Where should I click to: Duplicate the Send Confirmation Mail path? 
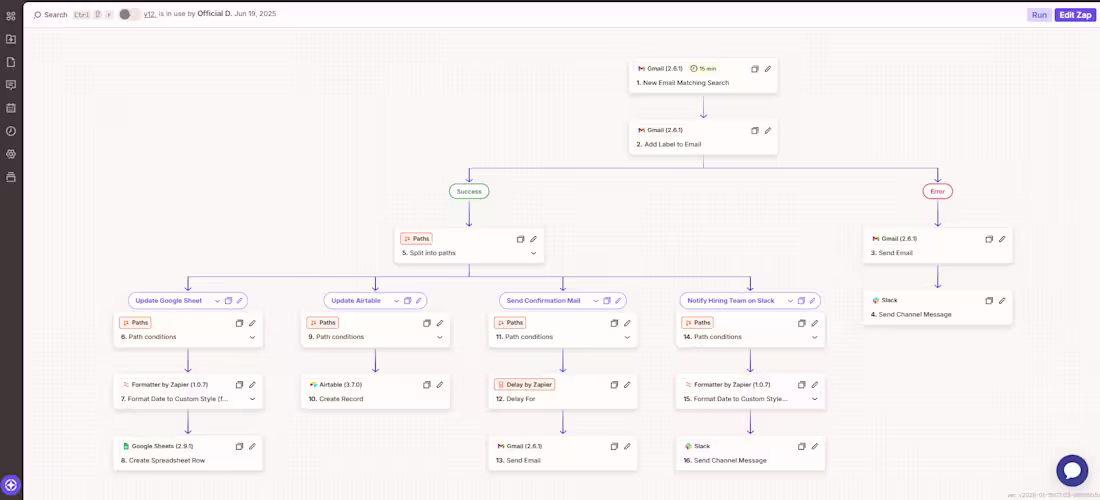coord(607,301)
